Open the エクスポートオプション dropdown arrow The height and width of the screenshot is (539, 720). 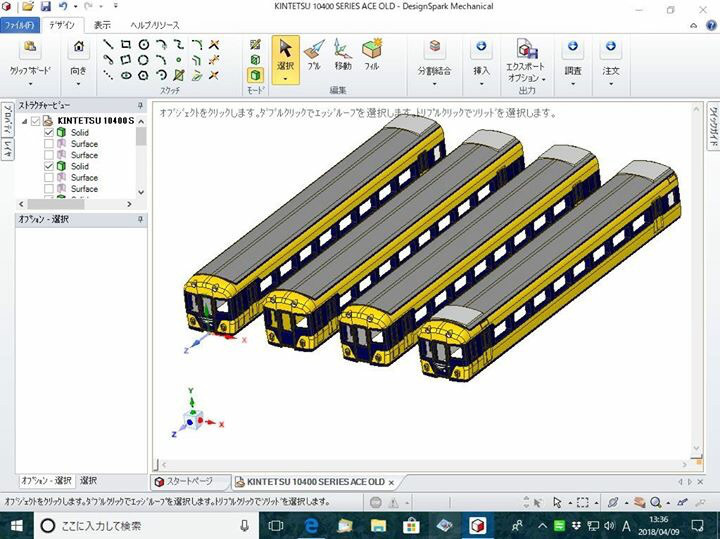click(544, 79)
